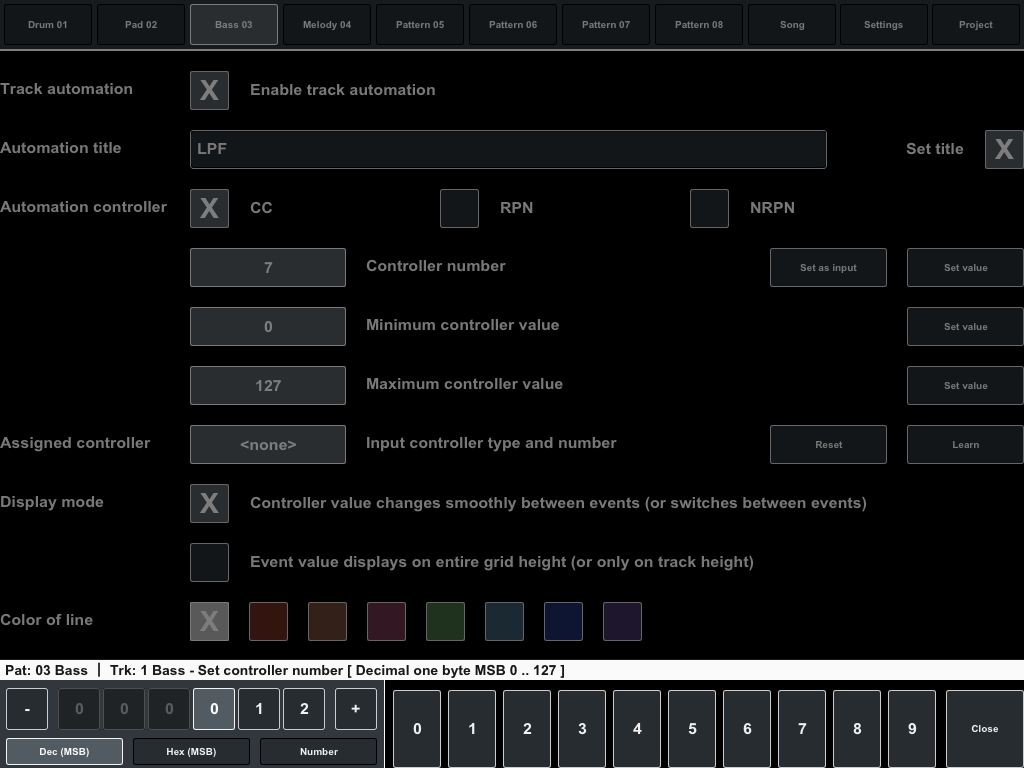Tap keypad digit 5

point(692,729)
